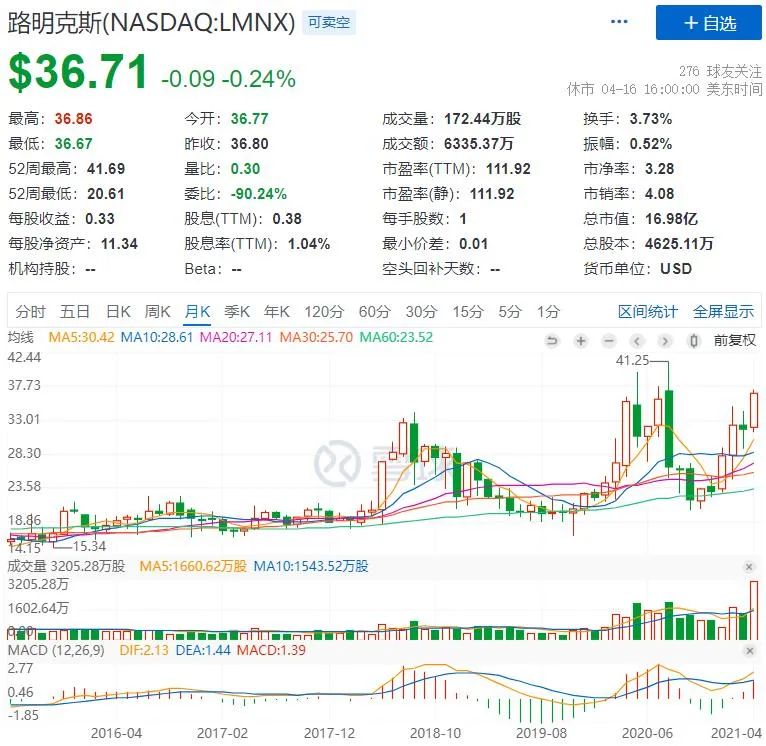
Task: Click 全屏显示 to view fullscreen
Action: point(723,311)
